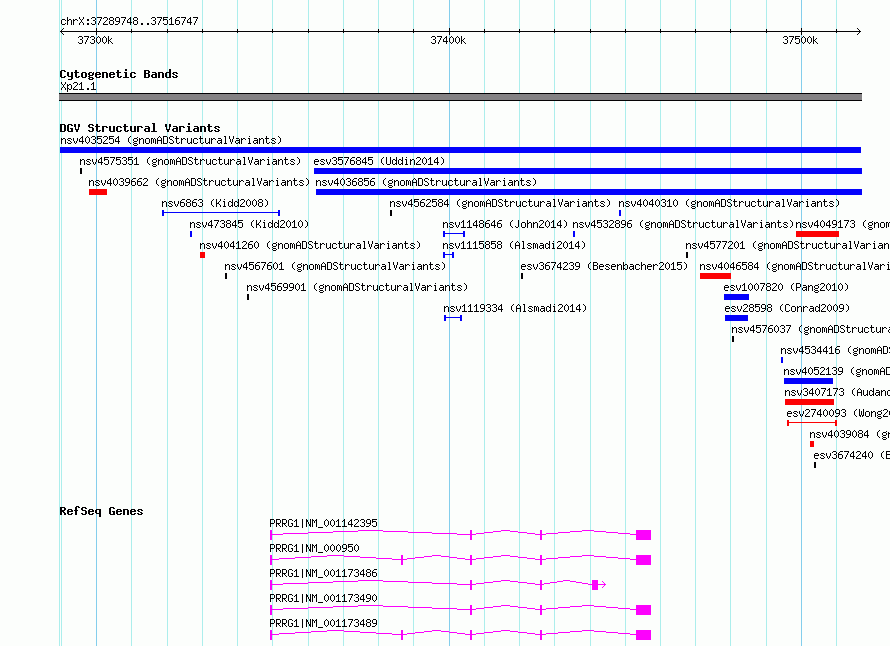Click DGV Structural Variants track title
The width and height of the screenshot is (890, 646).
[140, 128]
